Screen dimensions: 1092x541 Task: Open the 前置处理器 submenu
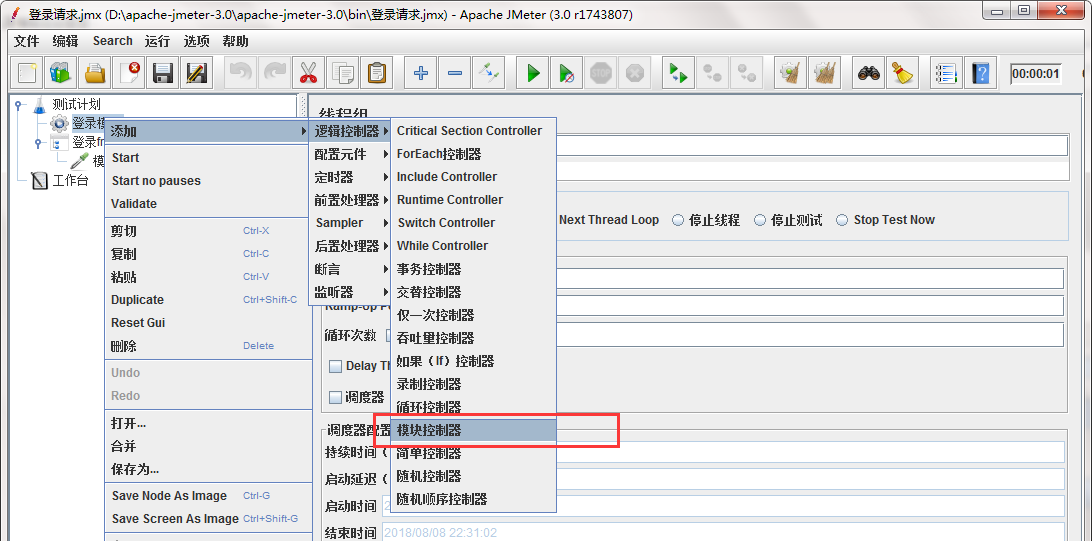point(350,200)
